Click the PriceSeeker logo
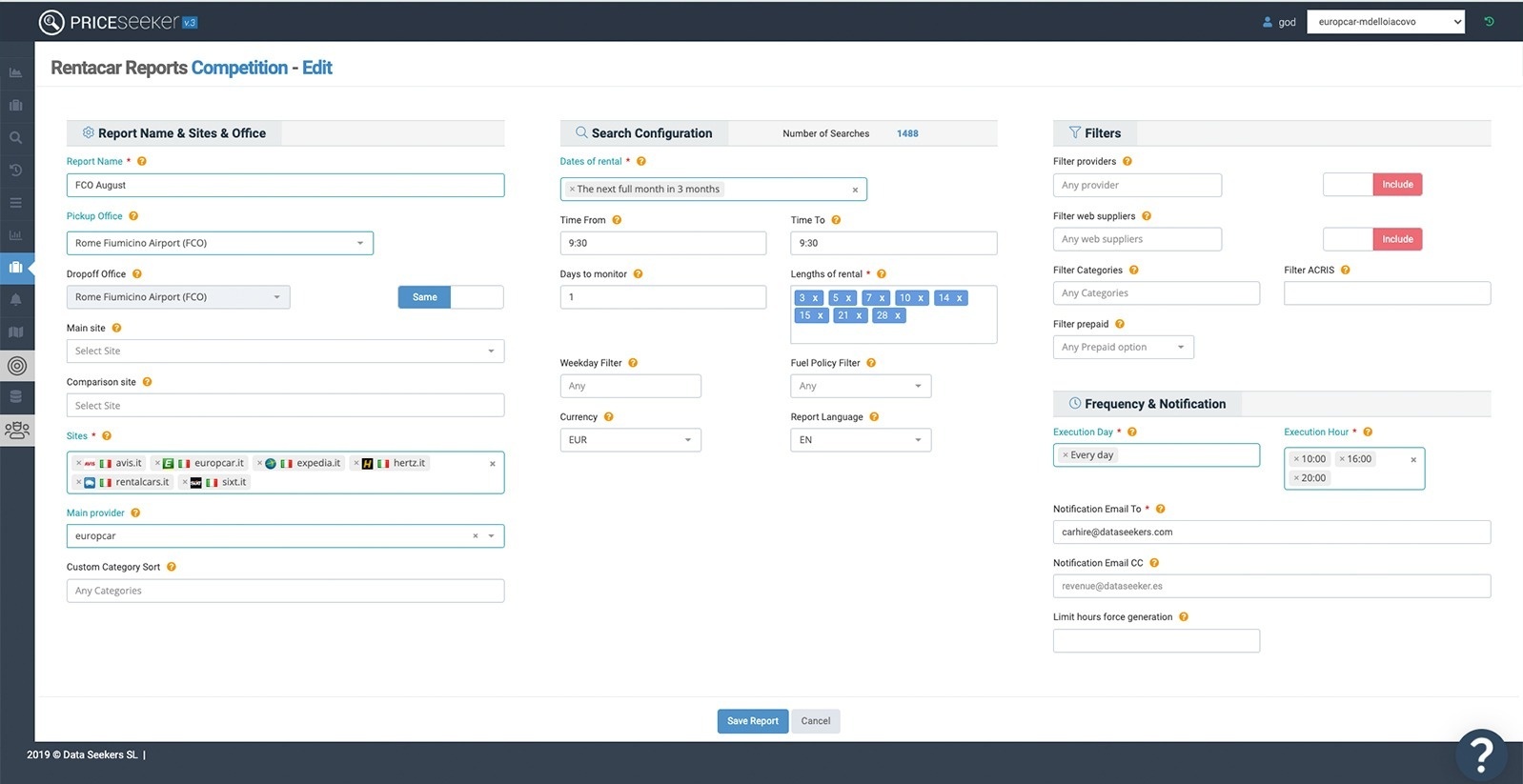 click(117, 22)
